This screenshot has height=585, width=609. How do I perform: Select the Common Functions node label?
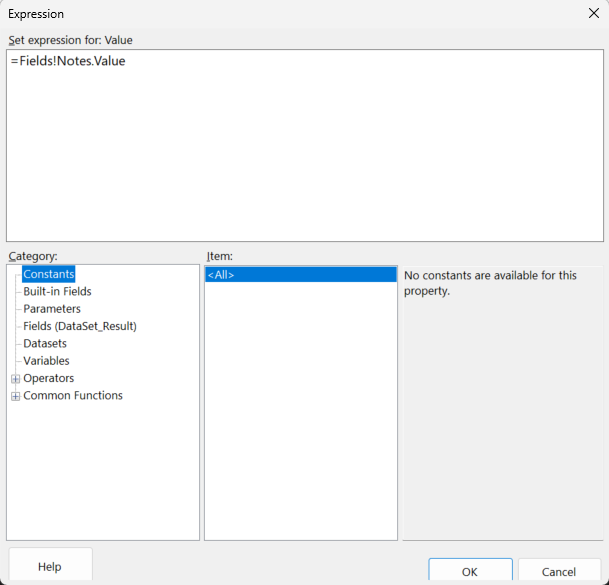[73, 395]
